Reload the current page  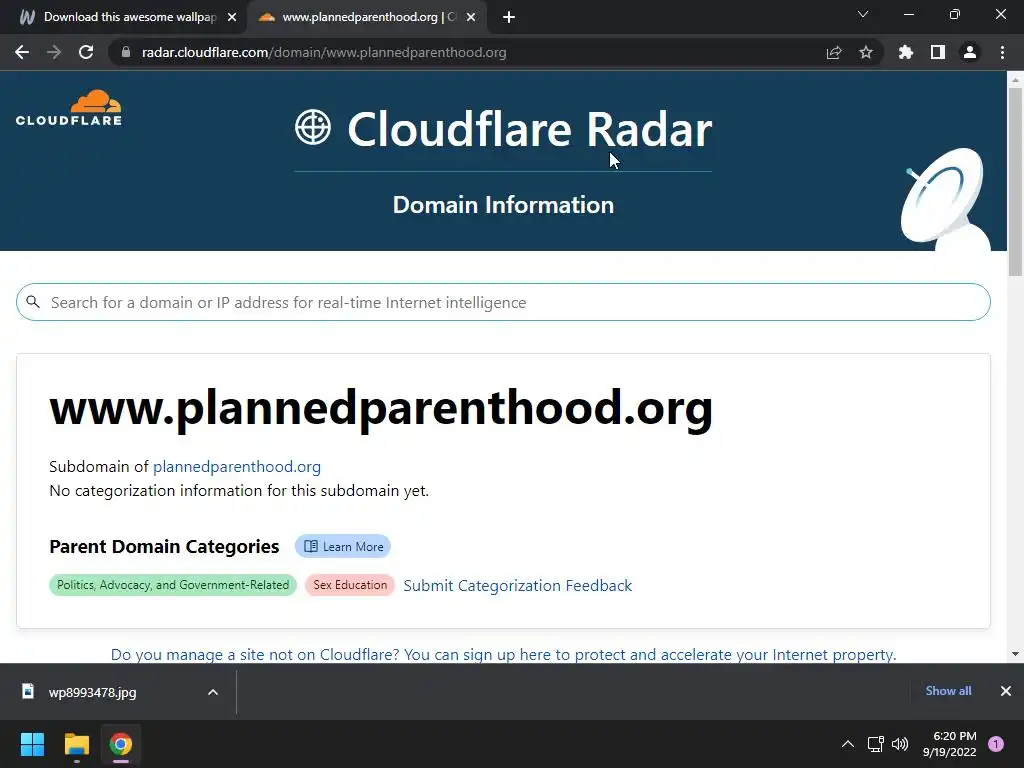pos(86,52)
